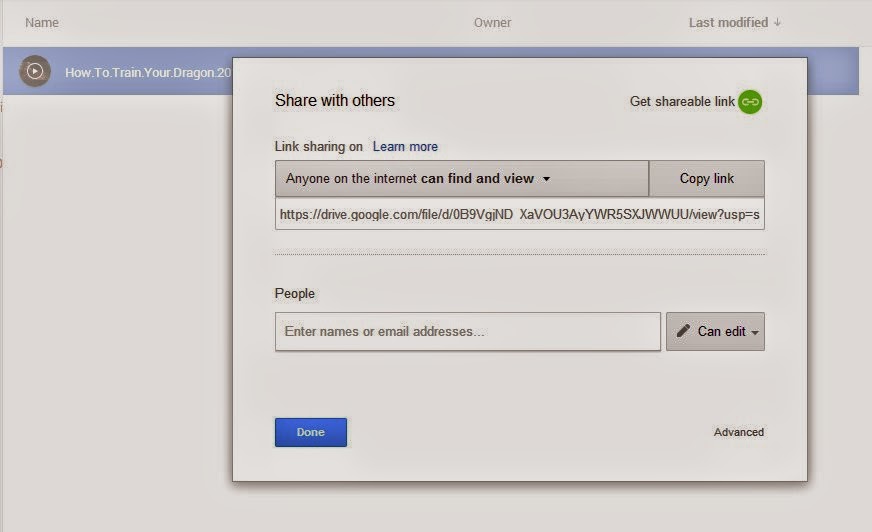Click the blue Done button
Screen dimensions: 872x532
310,432
